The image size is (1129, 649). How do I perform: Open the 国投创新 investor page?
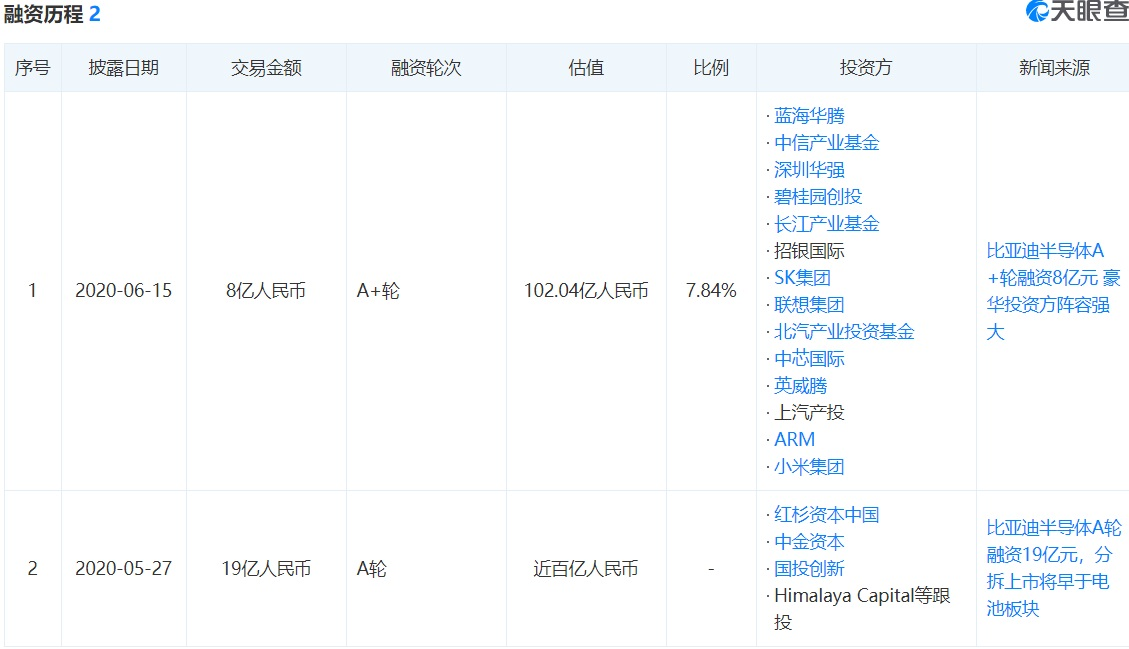pos(809,569)
